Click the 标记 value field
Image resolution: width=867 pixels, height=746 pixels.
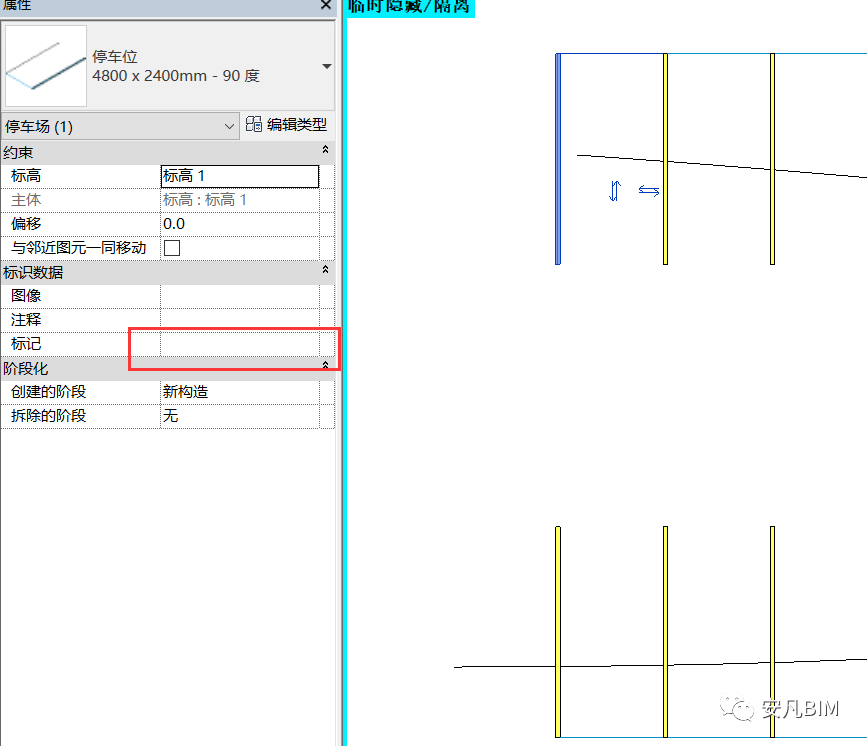point(239,344)
